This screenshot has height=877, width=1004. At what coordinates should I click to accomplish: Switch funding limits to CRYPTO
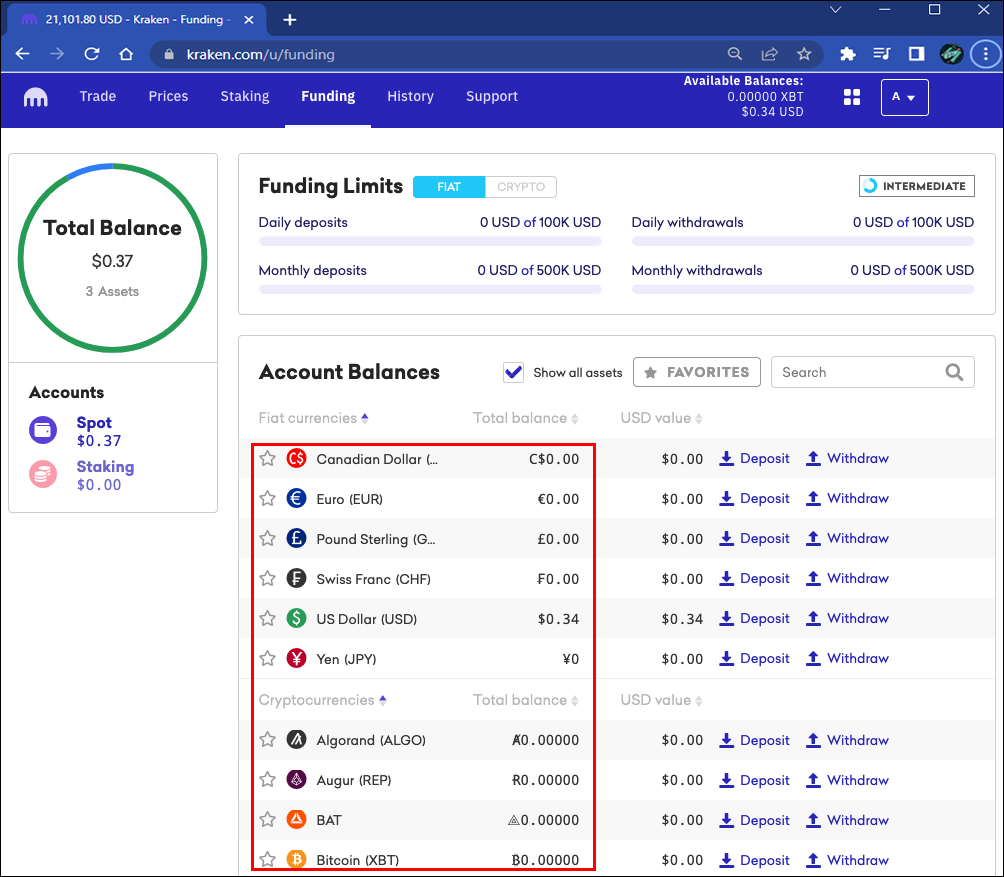(x=521, y=187)
